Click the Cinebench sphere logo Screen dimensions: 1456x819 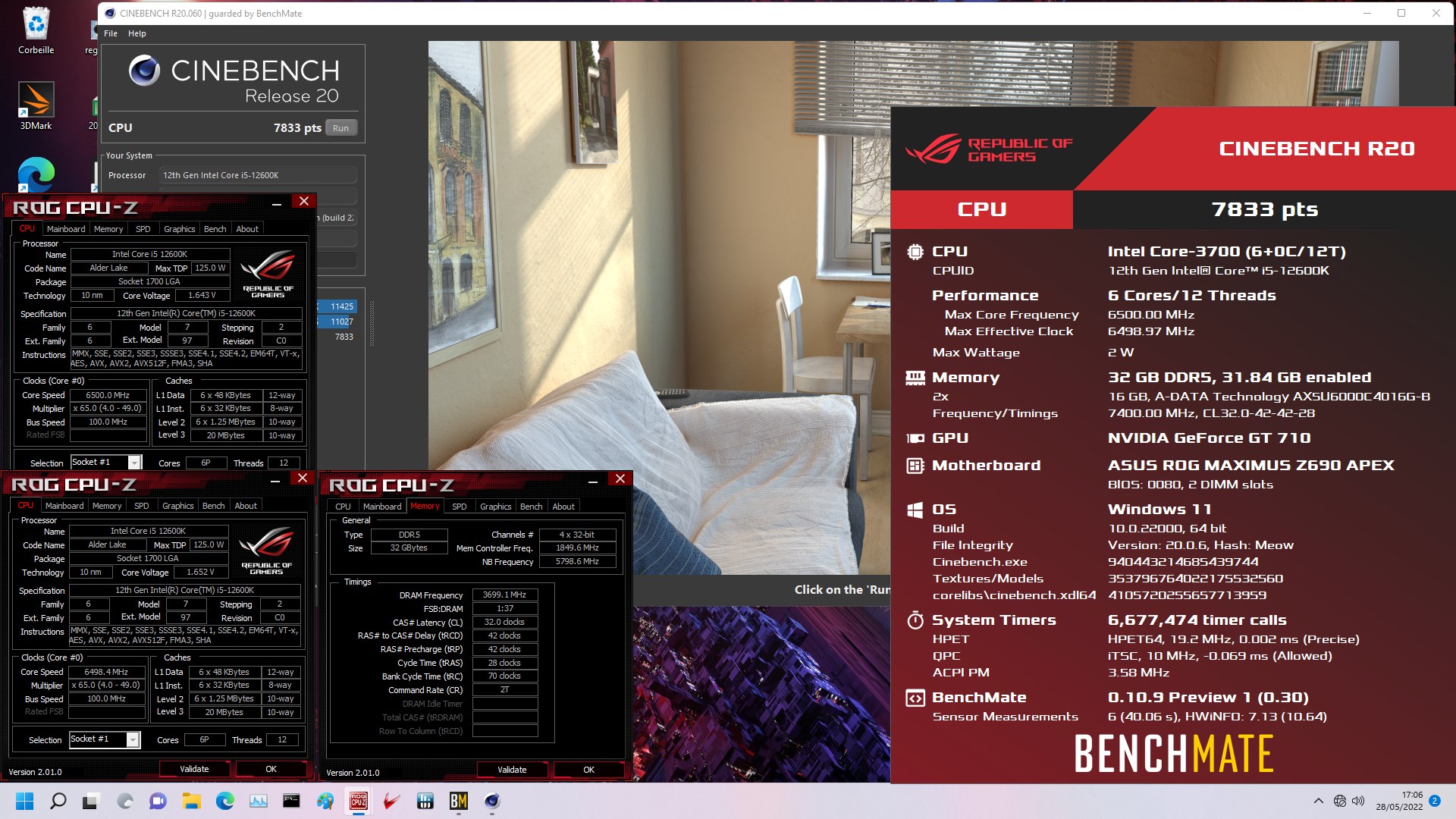pyautogui.click(x=144, y=71)
